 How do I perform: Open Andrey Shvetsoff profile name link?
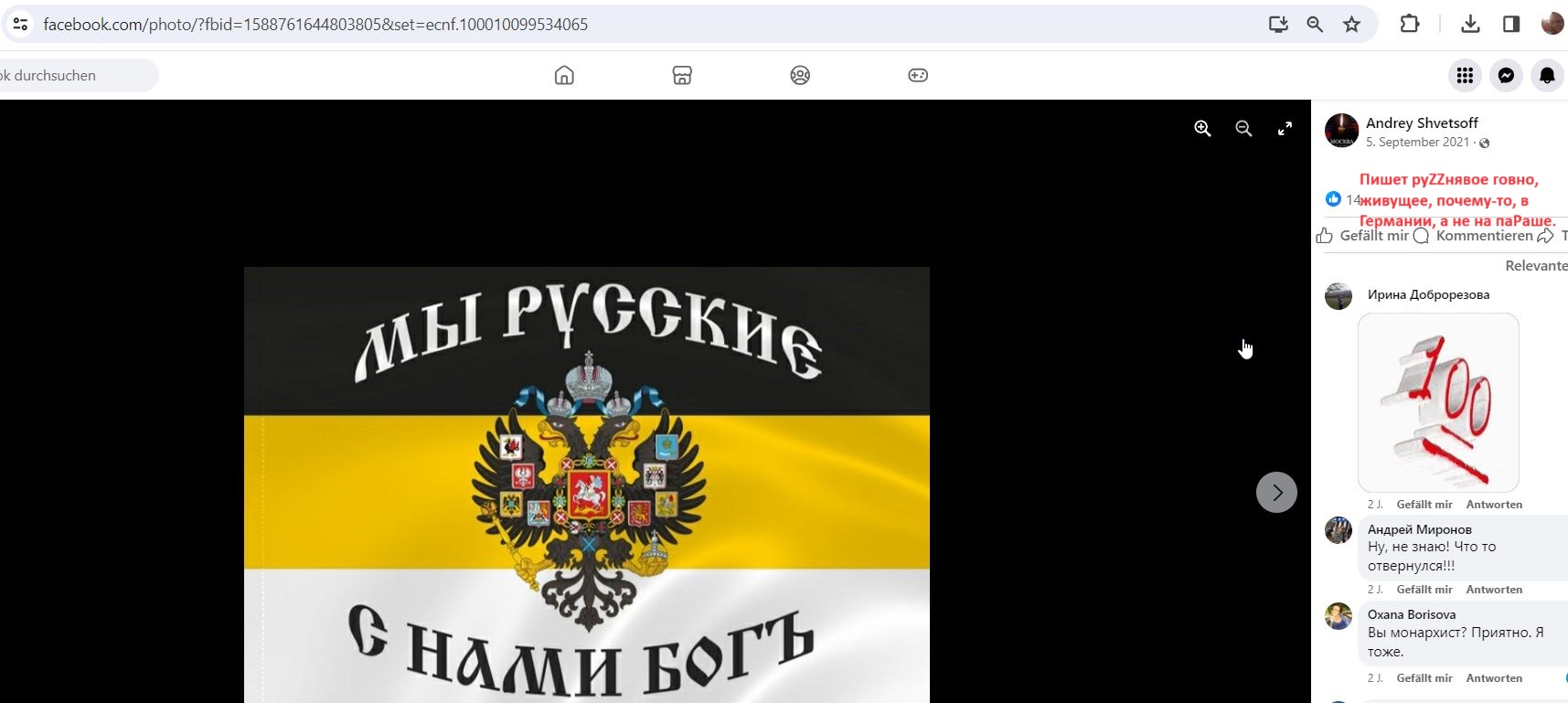pyautogui.click(x=1422, y=122)
